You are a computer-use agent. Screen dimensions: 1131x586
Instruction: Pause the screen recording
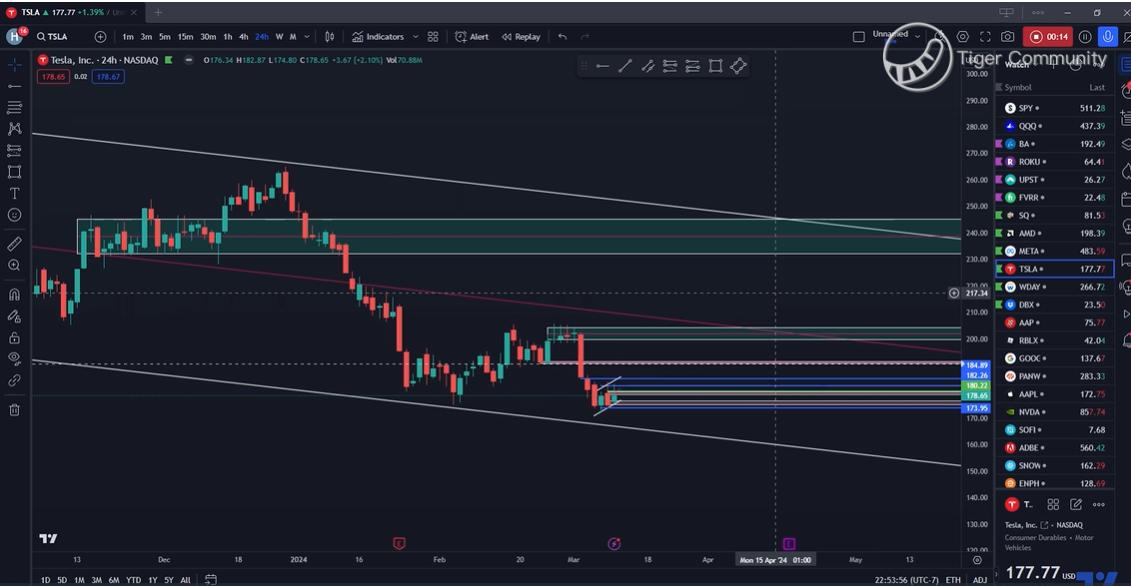coord(1085,37)
